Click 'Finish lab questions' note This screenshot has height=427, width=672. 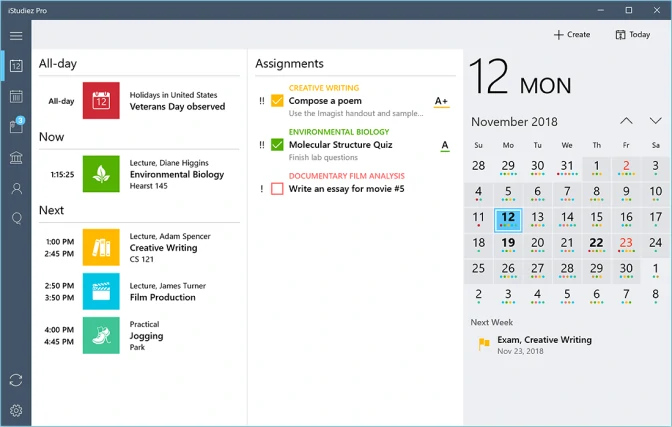(x=323, y=157)
